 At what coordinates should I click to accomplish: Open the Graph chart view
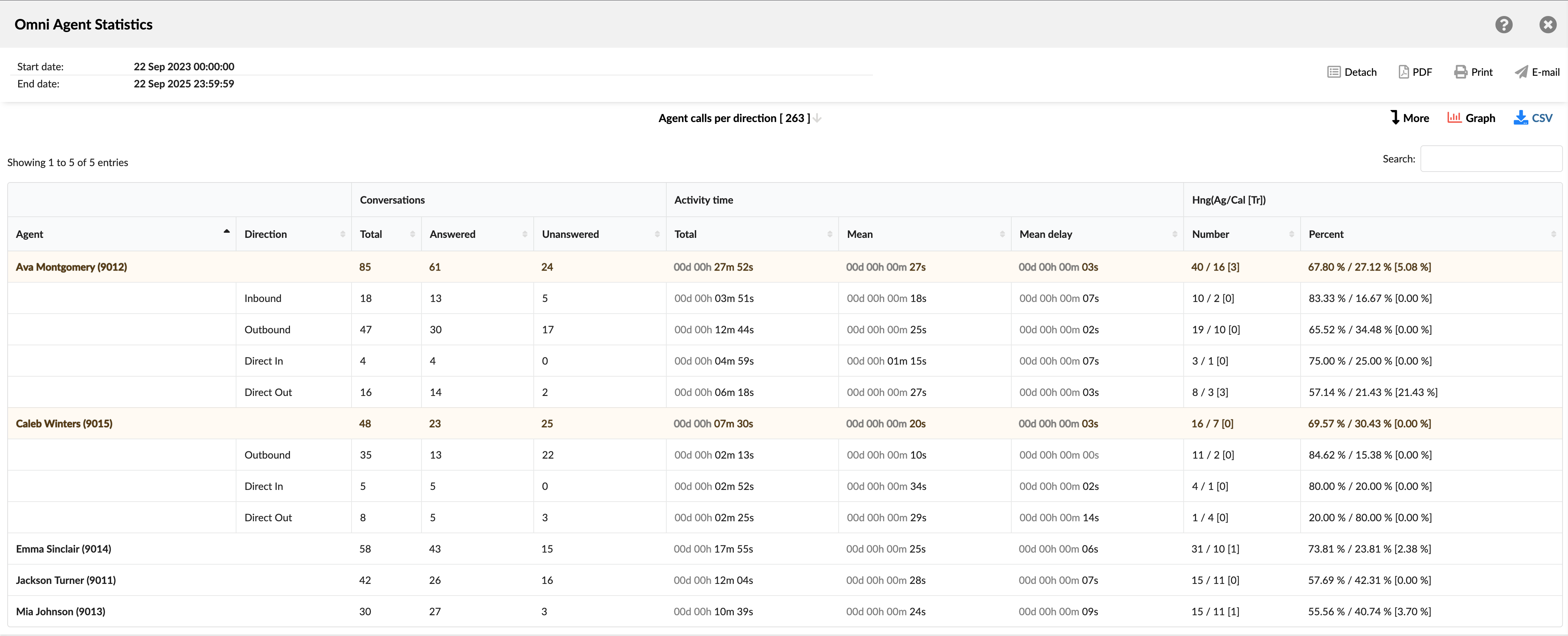[1471, 118]
